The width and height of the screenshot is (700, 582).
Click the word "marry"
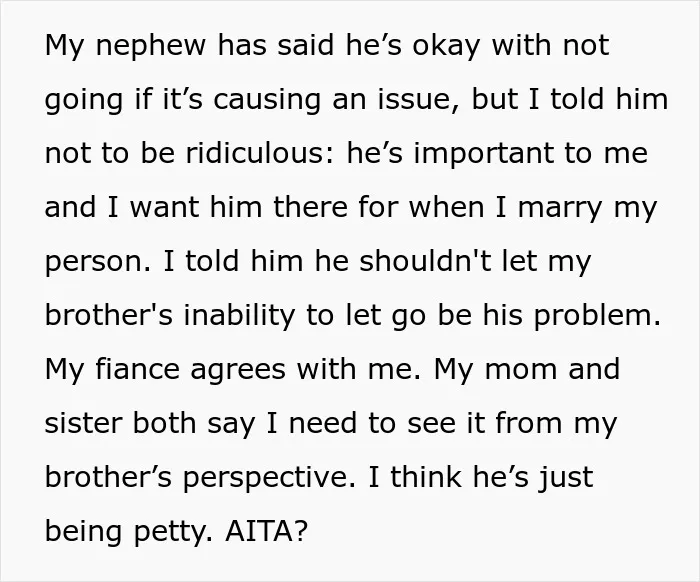tap(560, 208)
